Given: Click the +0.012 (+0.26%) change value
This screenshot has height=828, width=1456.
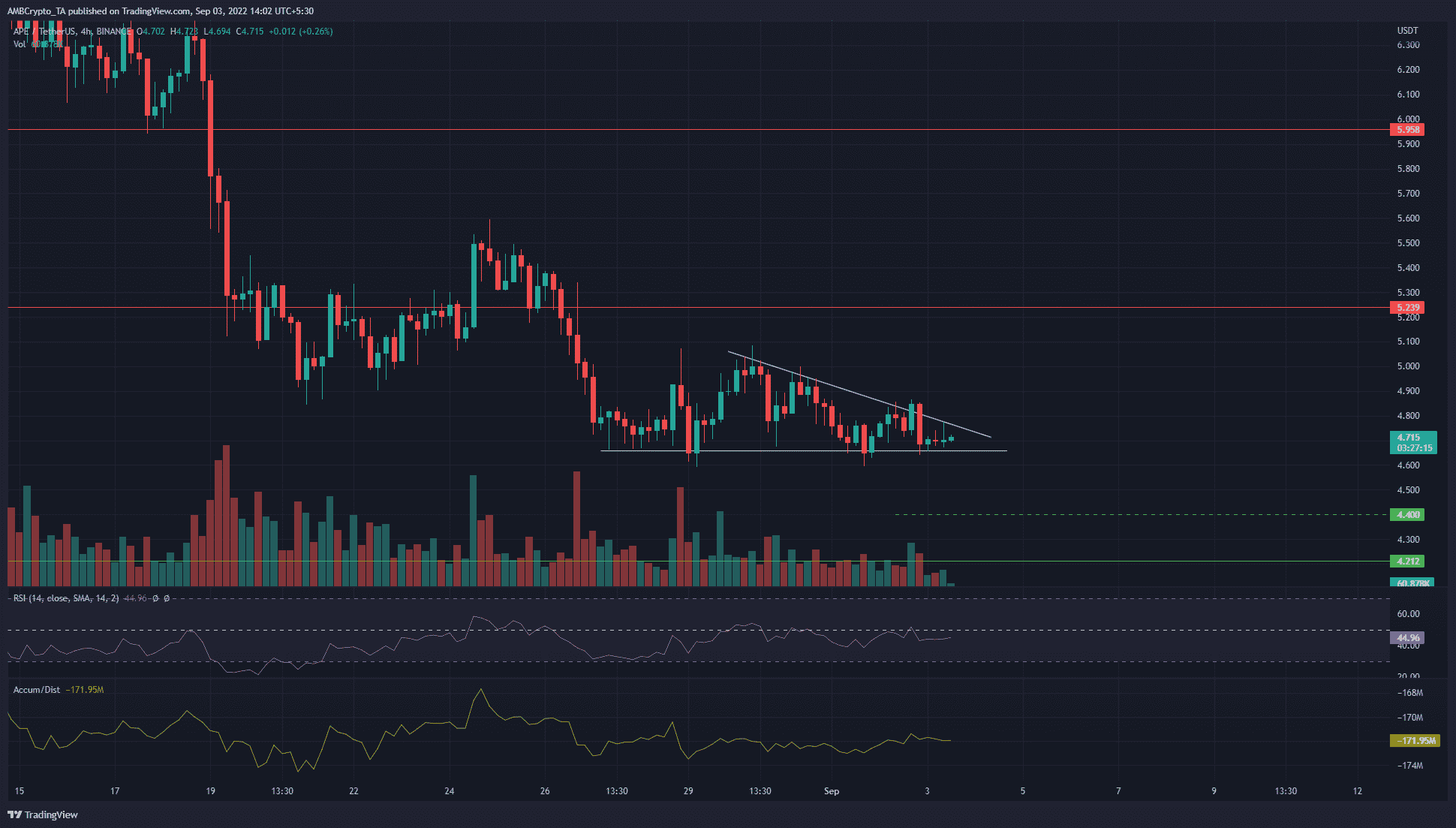Looking at the screenshot, I should click(300, 32).
